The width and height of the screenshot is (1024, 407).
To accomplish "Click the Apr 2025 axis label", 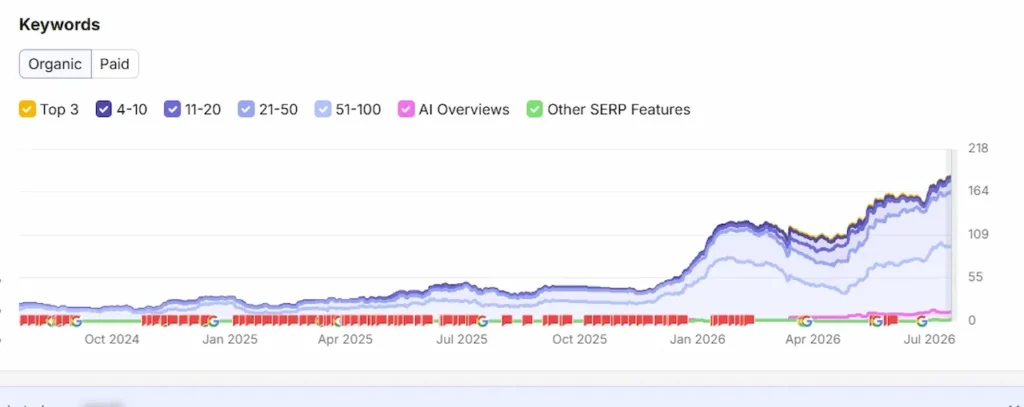I will point(345,340).
